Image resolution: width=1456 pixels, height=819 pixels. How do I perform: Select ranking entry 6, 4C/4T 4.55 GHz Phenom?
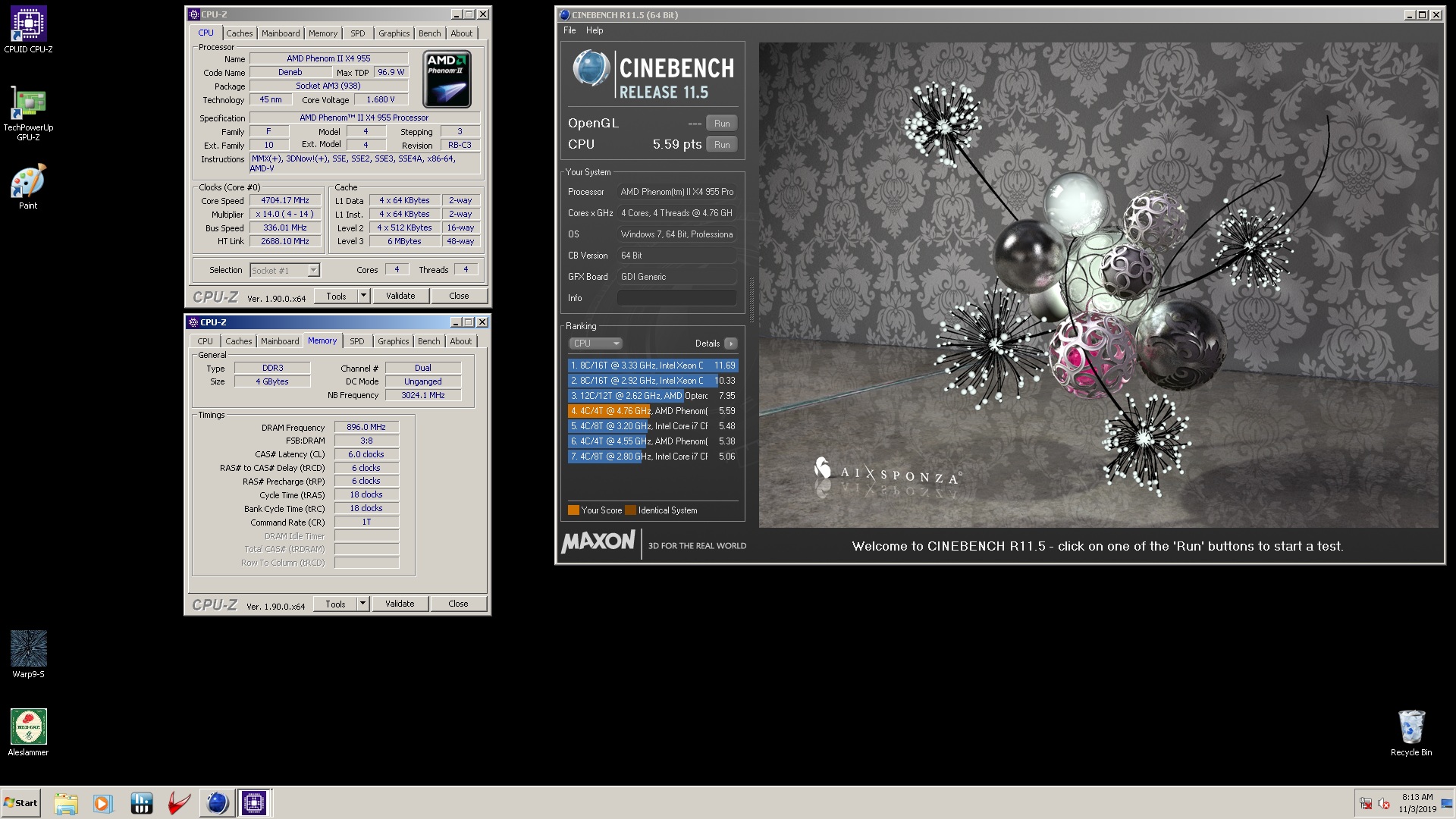click(653, 441)
